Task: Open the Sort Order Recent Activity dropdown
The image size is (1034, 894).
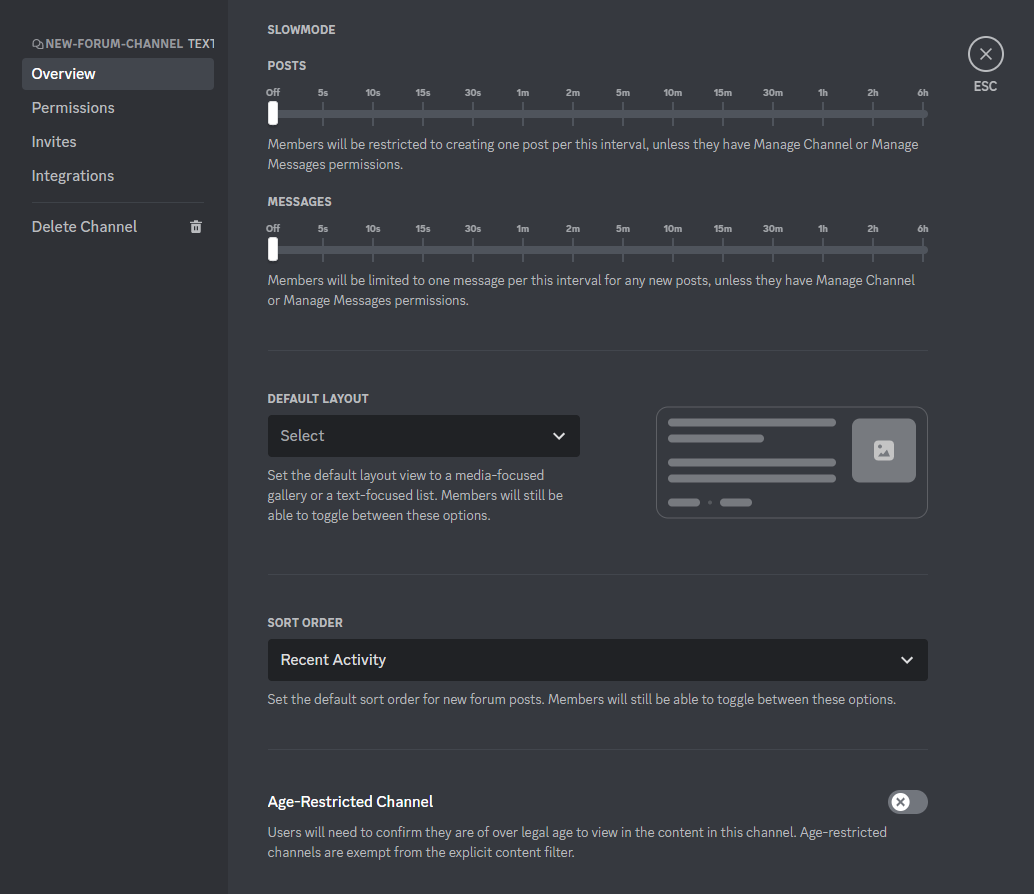Action: pos(597,660)
